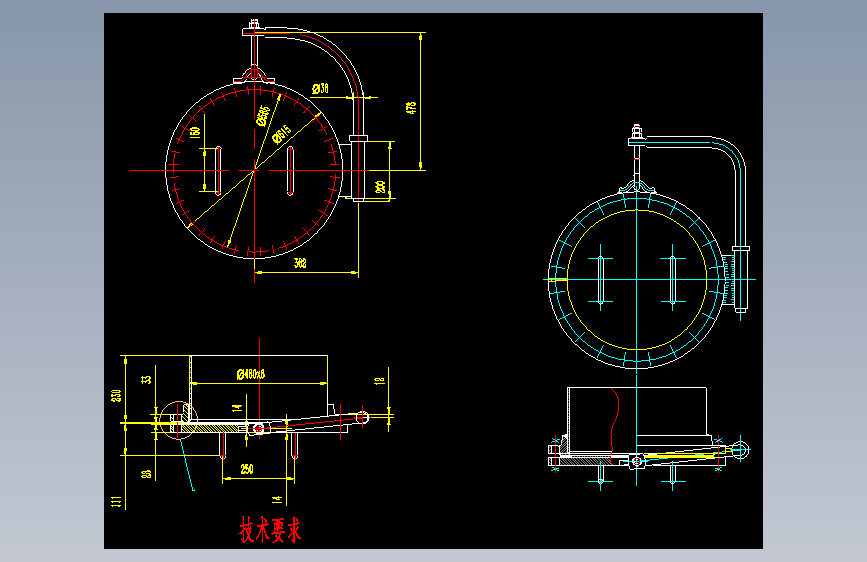Click the Ø480x8 cylinder dimension label
867x562 pixels.
(250, 374)
